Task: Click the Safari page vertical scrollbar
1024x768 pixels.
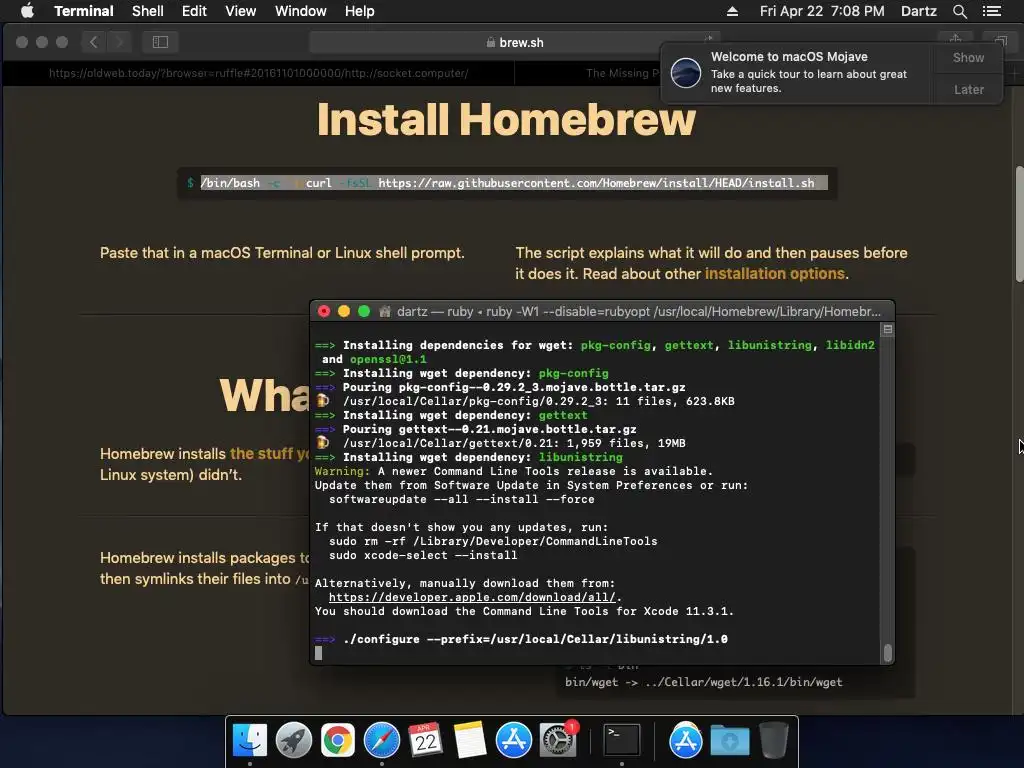Action: (1019, 225)
